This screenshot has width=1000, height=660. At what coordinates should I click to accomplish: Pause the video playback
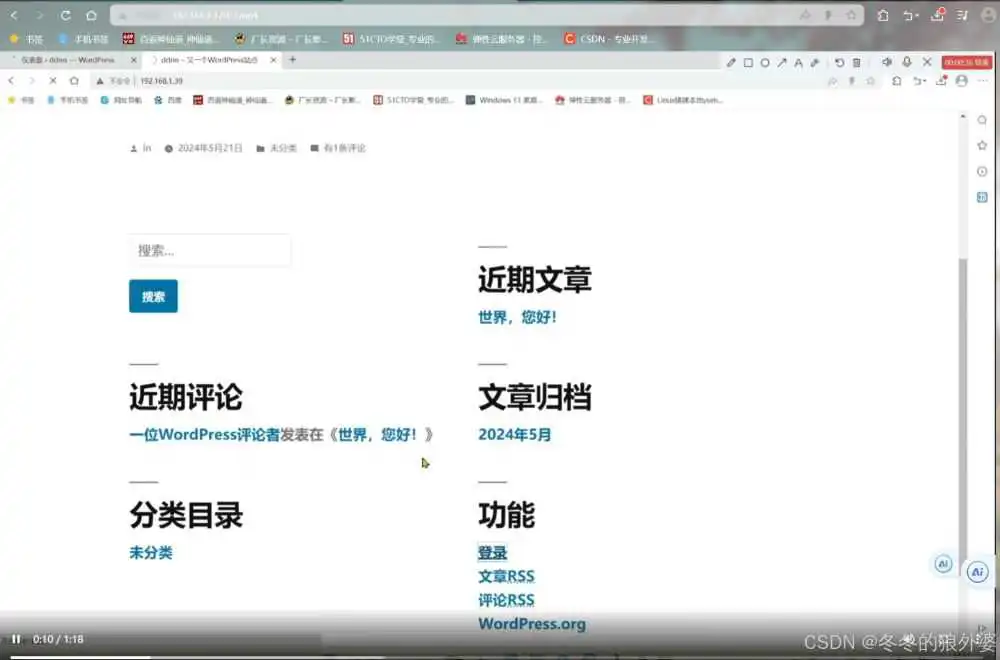pos(16,639)
